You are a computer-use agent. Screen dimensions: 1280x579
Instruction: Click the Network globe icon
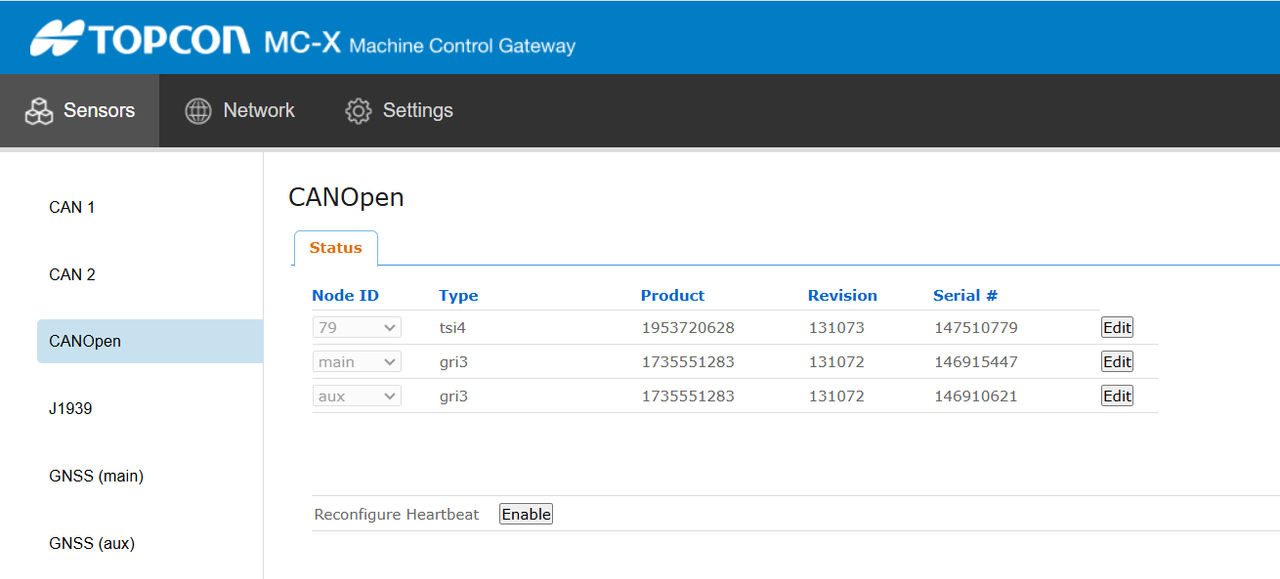pos(198,111)
